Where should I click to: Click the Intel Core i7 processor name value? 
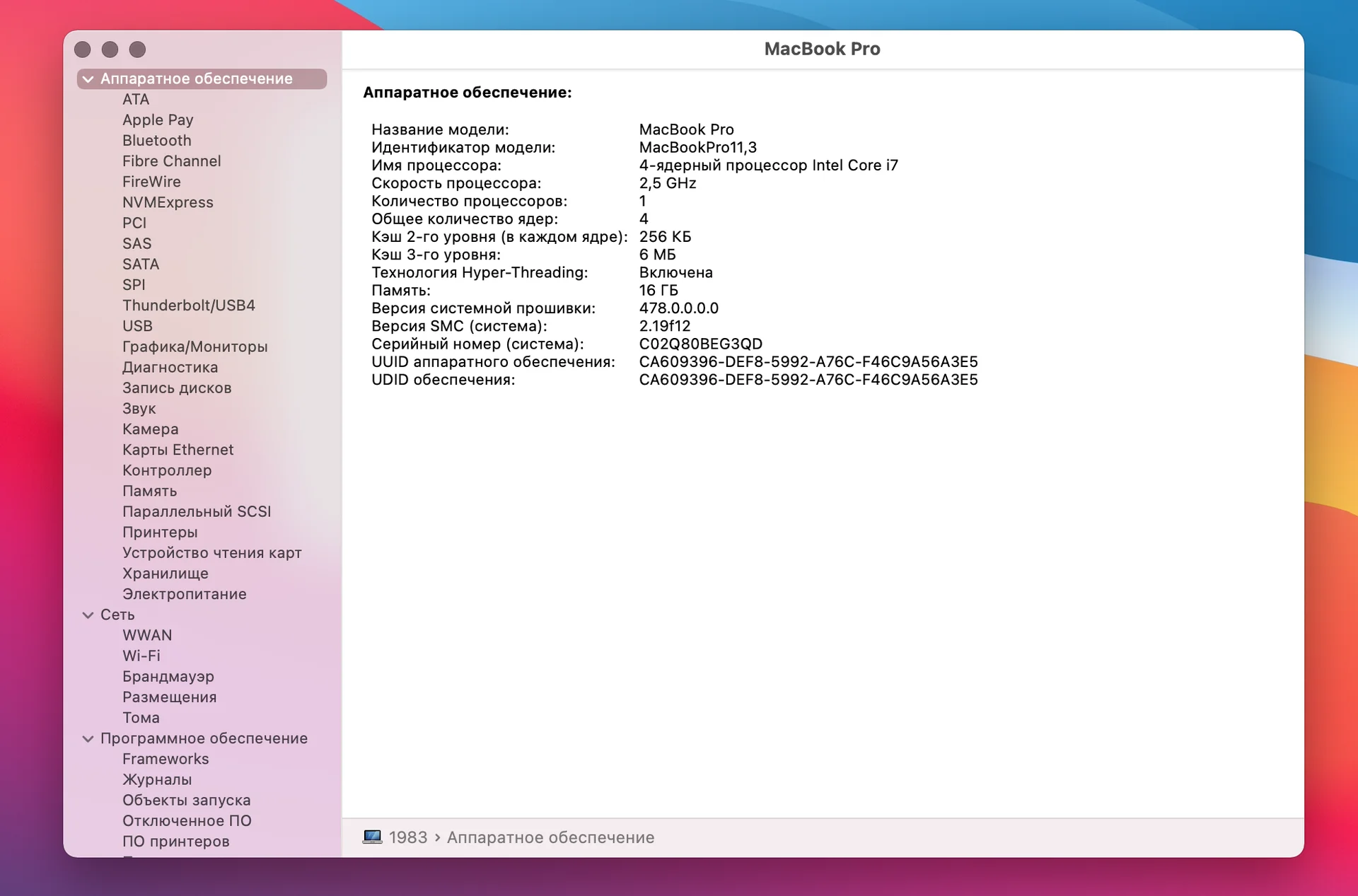coord(769,165)
